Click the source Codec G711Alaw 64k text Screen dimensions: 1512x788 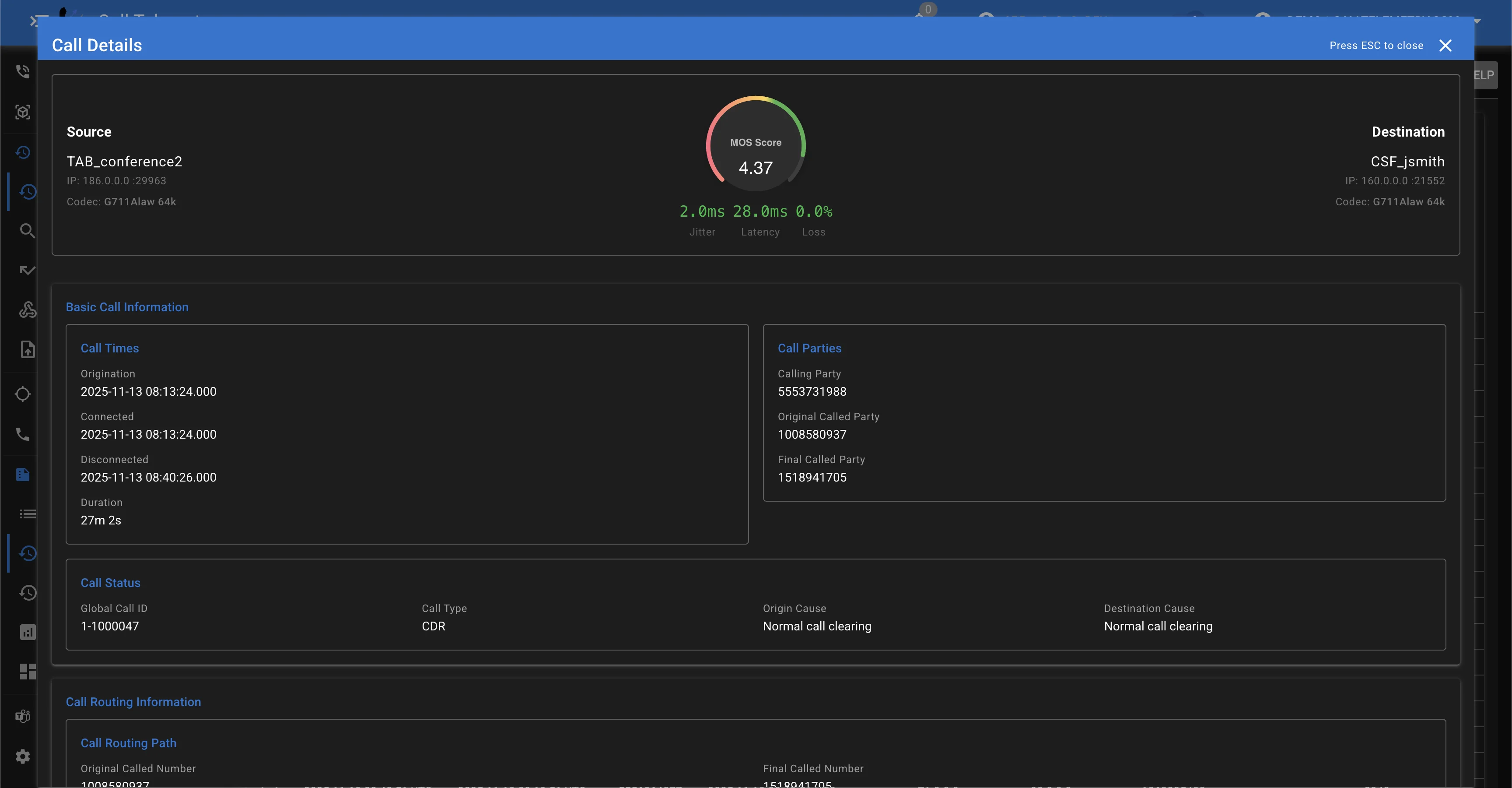pos(122,201)
